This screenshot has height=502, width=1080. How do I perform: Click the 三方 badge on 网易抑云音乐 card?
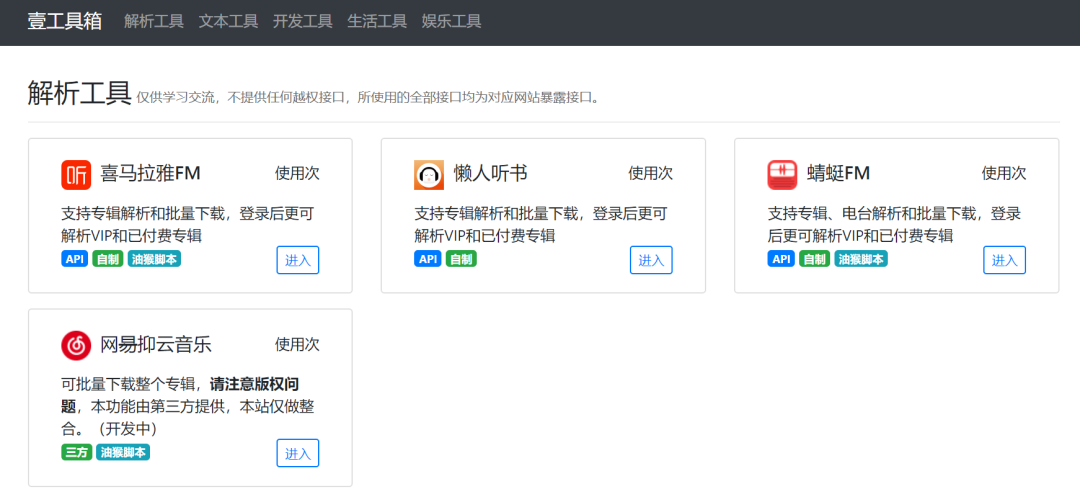(76, 452)
